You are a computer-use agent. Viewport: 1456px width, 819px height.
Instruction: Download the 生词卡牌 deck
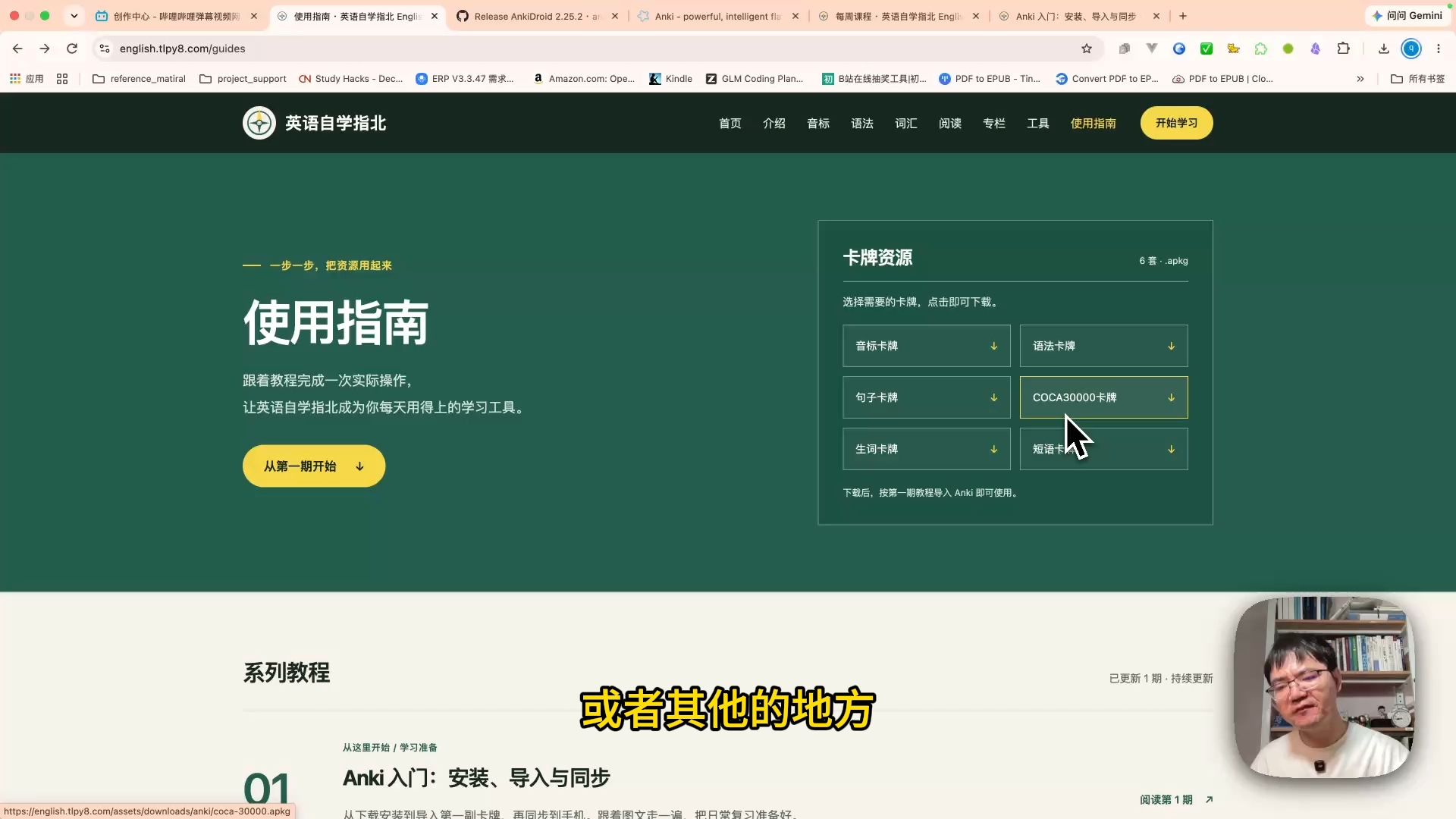(x=926, y=449)
